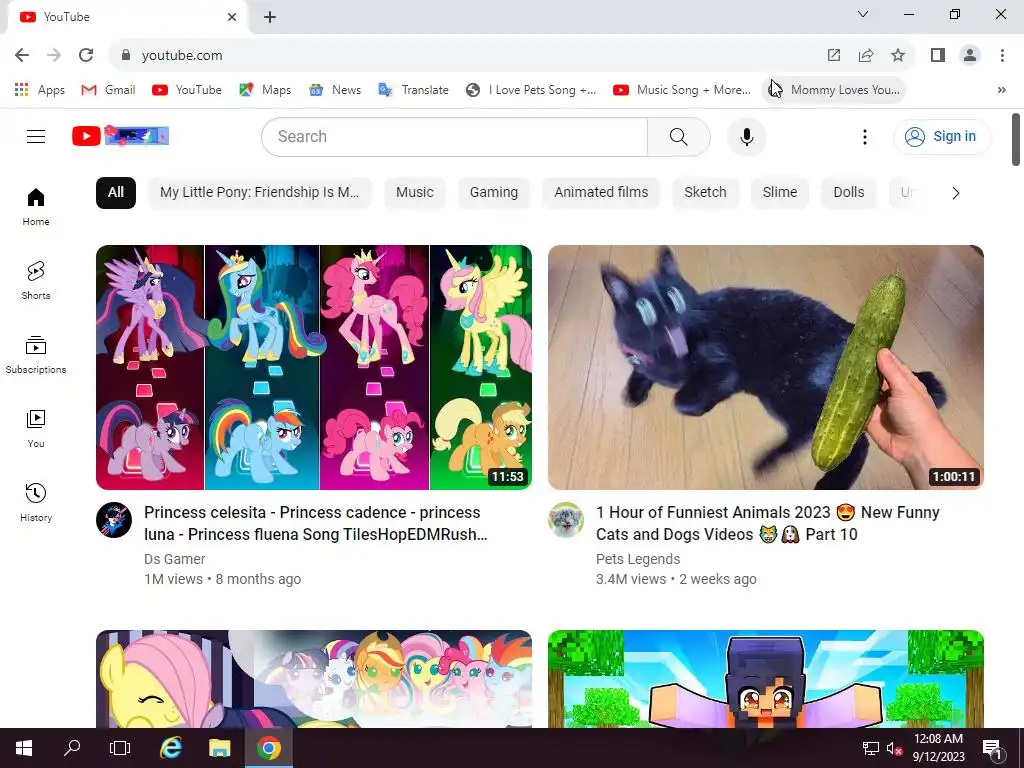
Task: Open Mommy Loves You bookmark
Action: [834, 89]
